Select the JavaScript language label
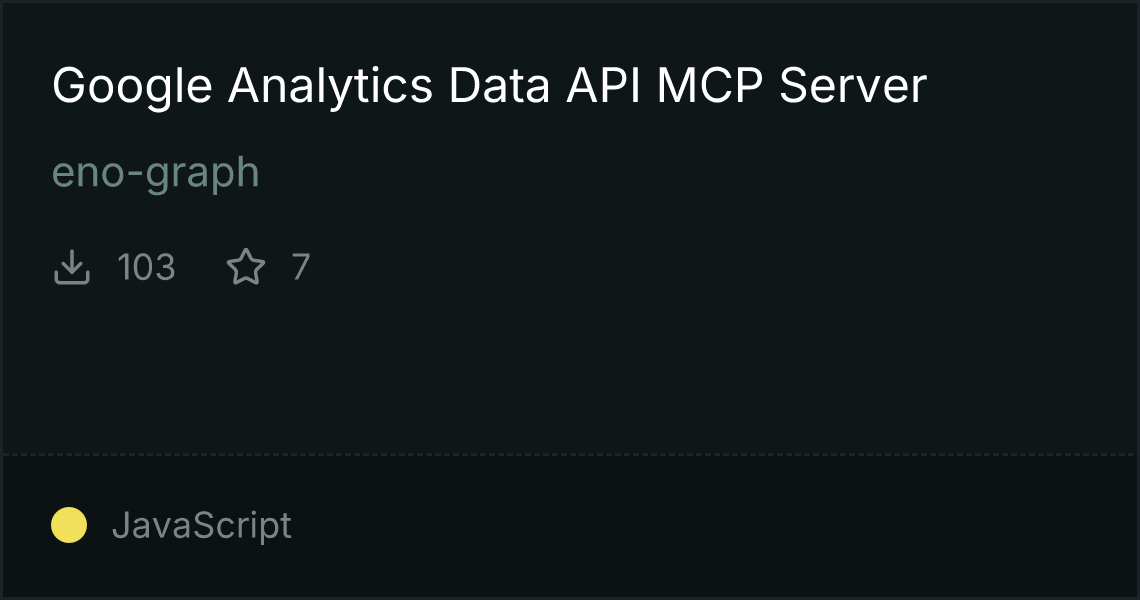 point(202,525)
